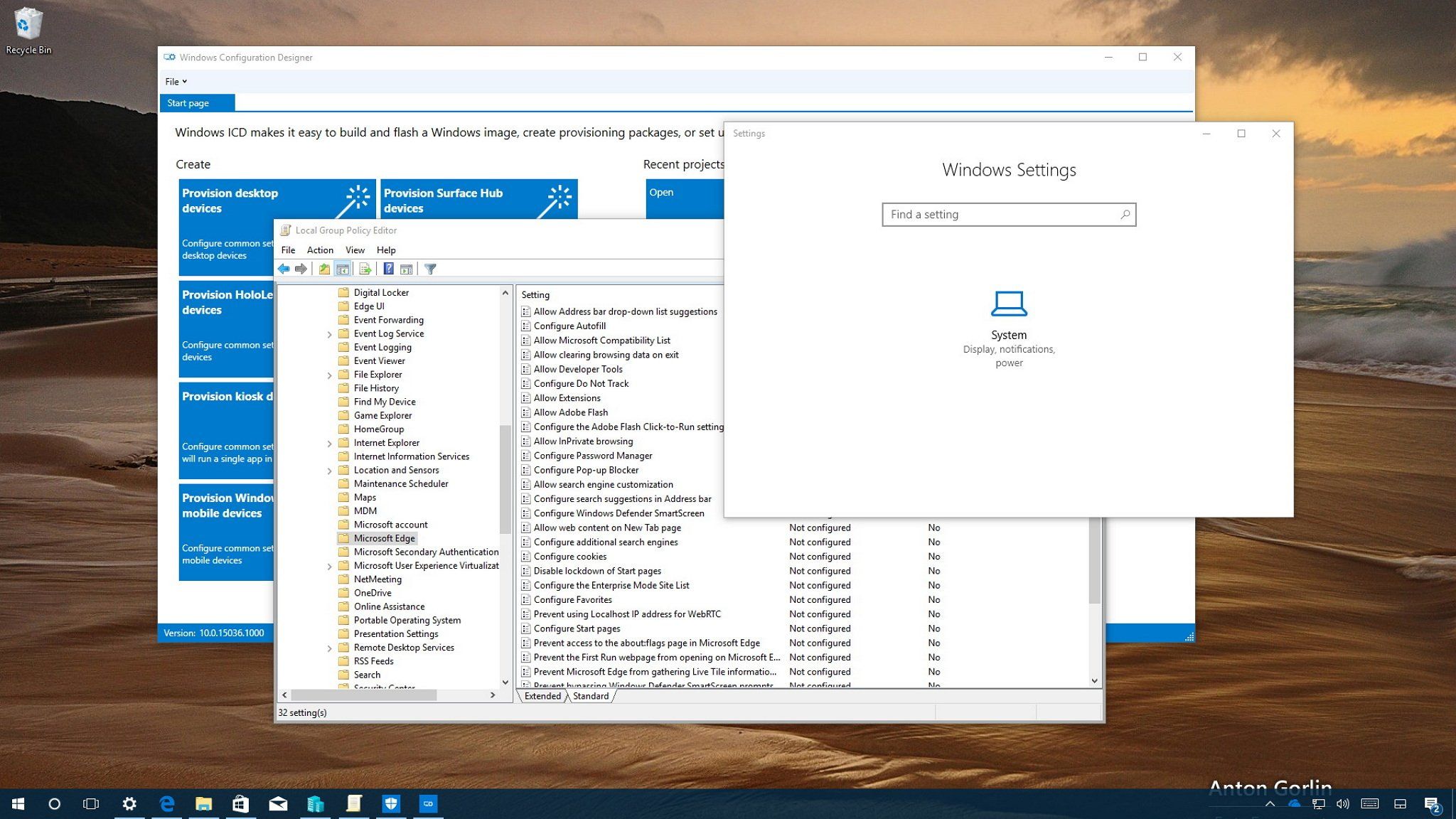Click the System laptop icon in Windows Settings
This screenshot has width=1456, height=819.
(1009, 304)
